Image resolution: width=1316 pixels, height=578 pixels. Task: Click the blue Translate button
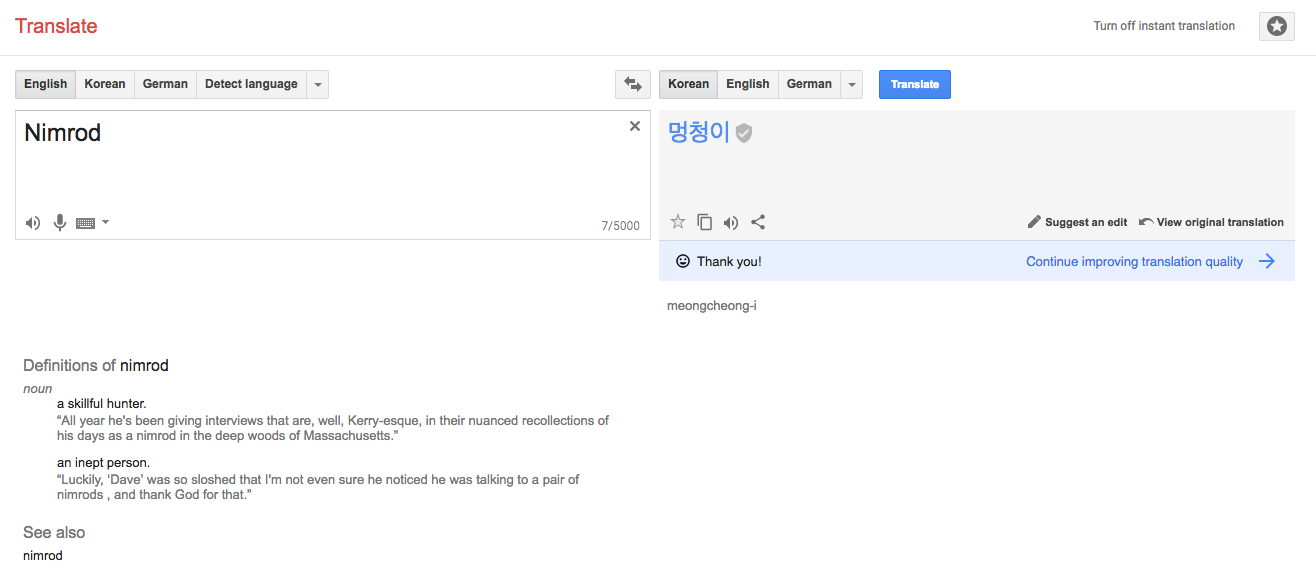[x=915, y=84]
